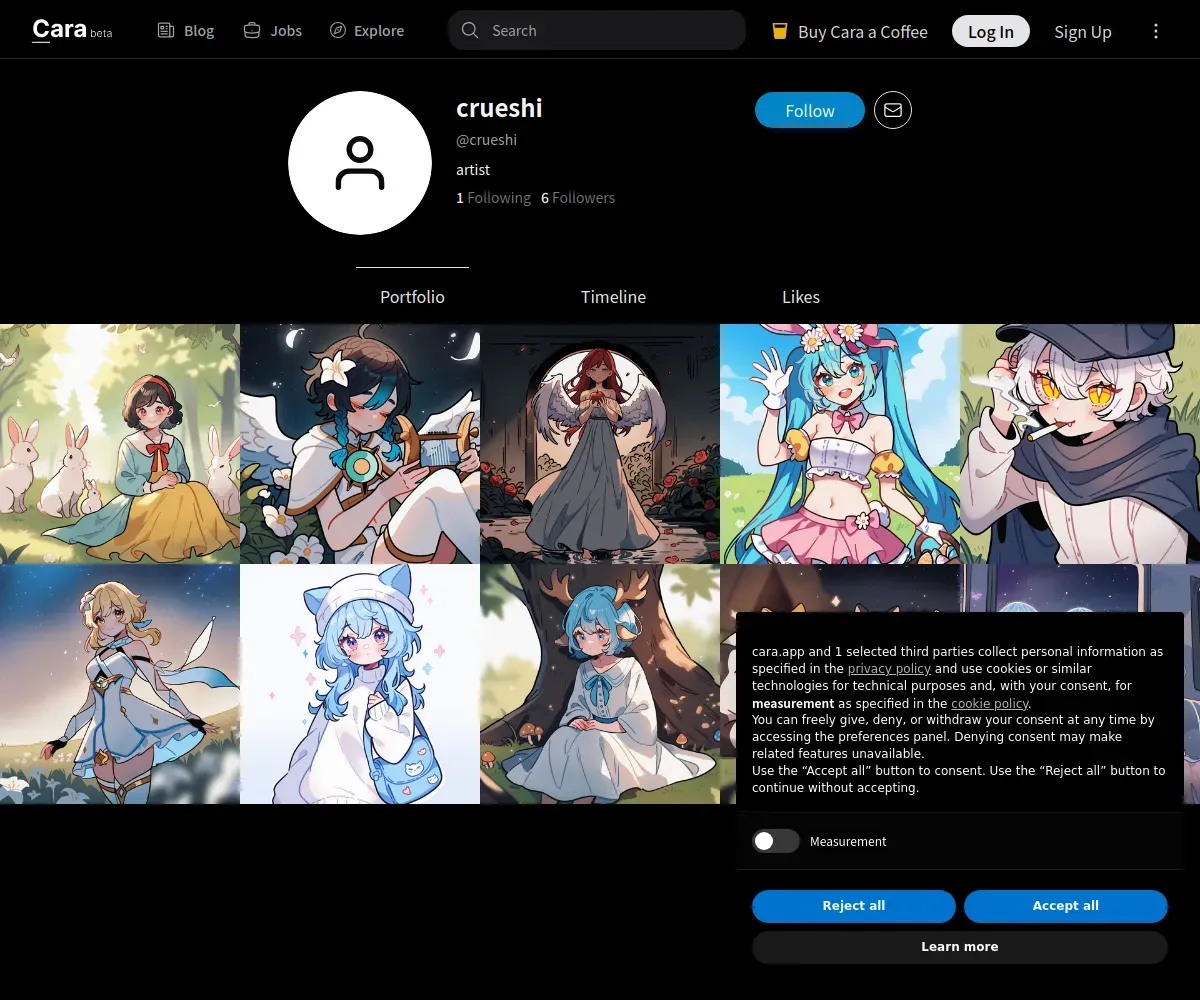
Task: Click the envelope message icon
Action: click(x=893, y=110)
